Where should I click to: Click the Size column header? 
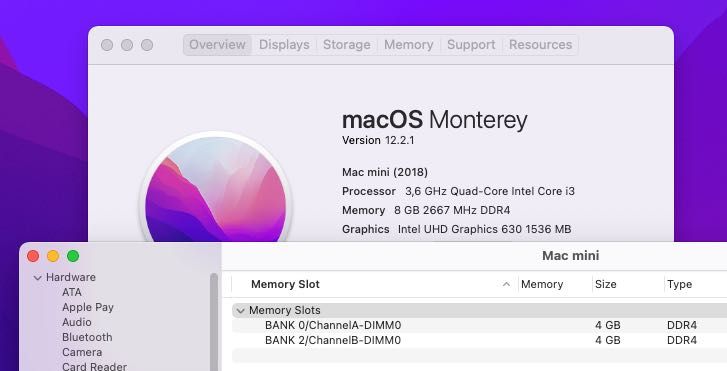click(606, 284)
